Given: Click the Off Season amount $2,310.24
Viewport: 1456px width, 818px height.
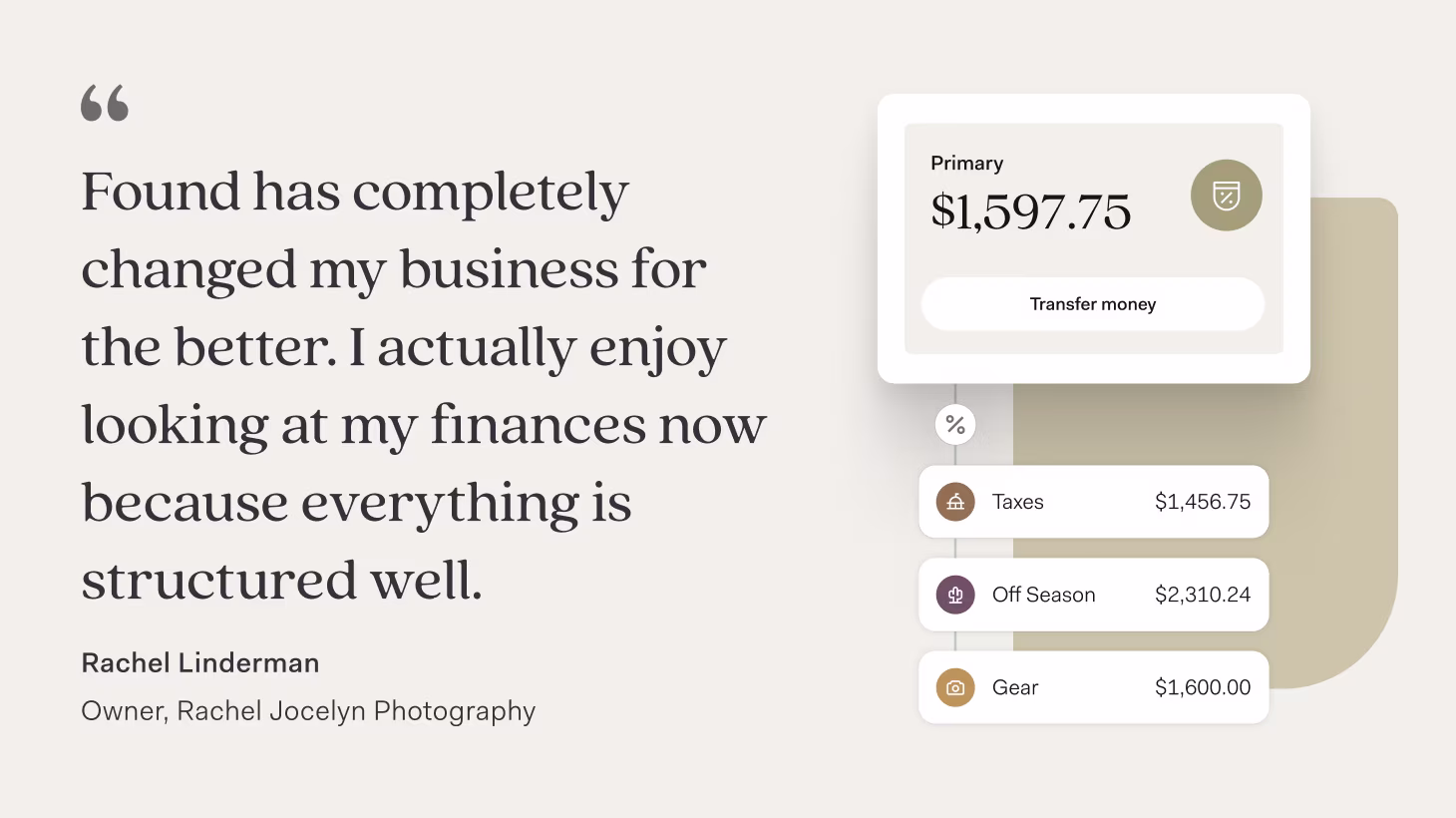Looking at the screenshot, I should pos(1203,595).
